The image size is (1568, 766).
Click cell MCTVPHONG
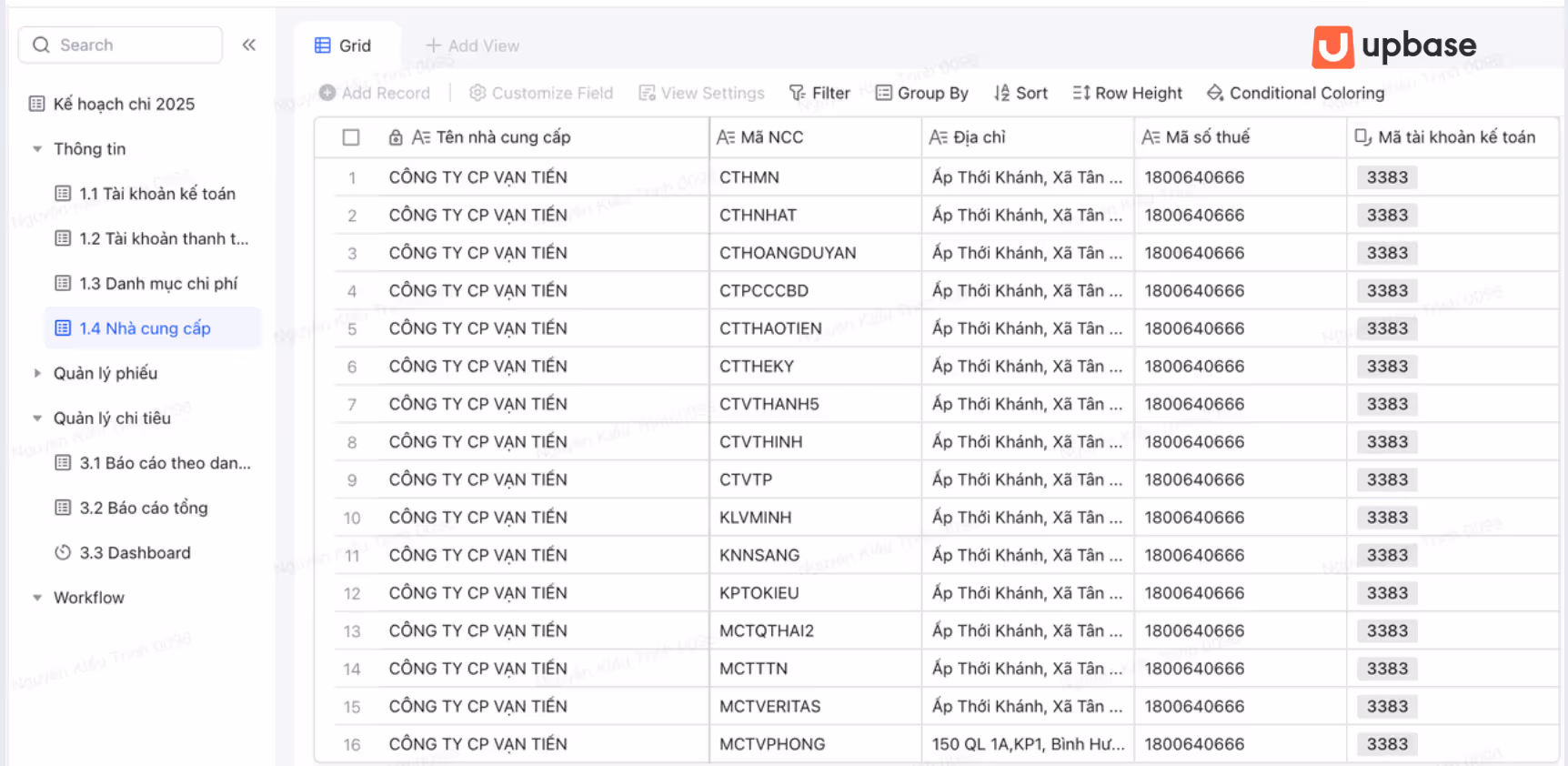[x=816, y=743]
